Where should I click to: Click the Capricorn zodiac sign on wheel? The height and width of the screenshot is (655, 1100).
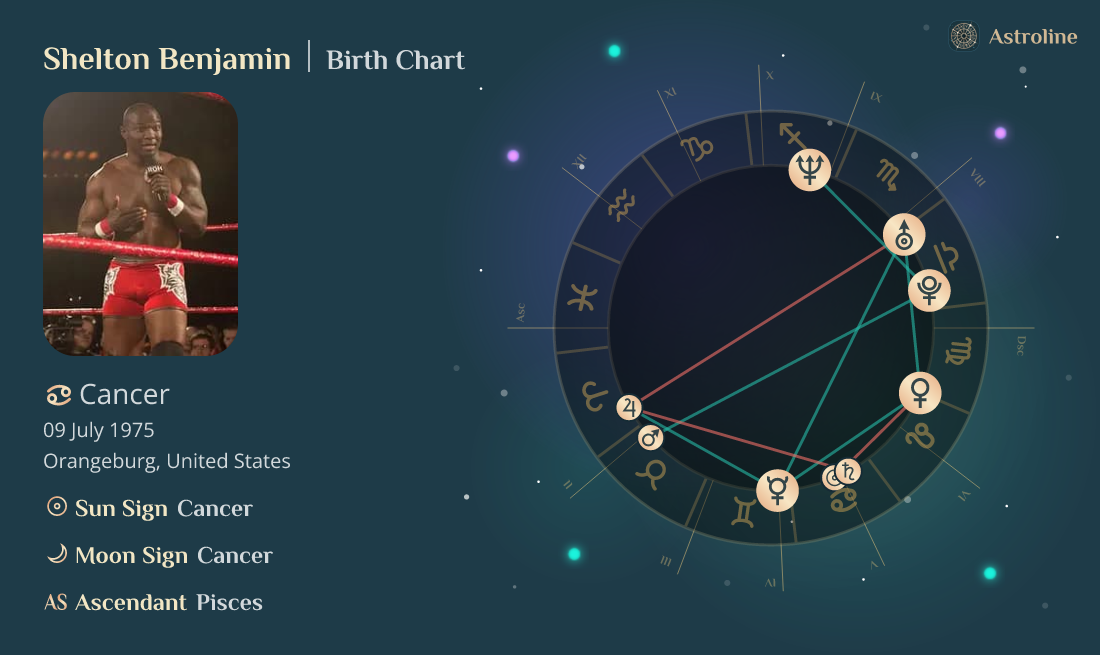(x=697, y=150)
